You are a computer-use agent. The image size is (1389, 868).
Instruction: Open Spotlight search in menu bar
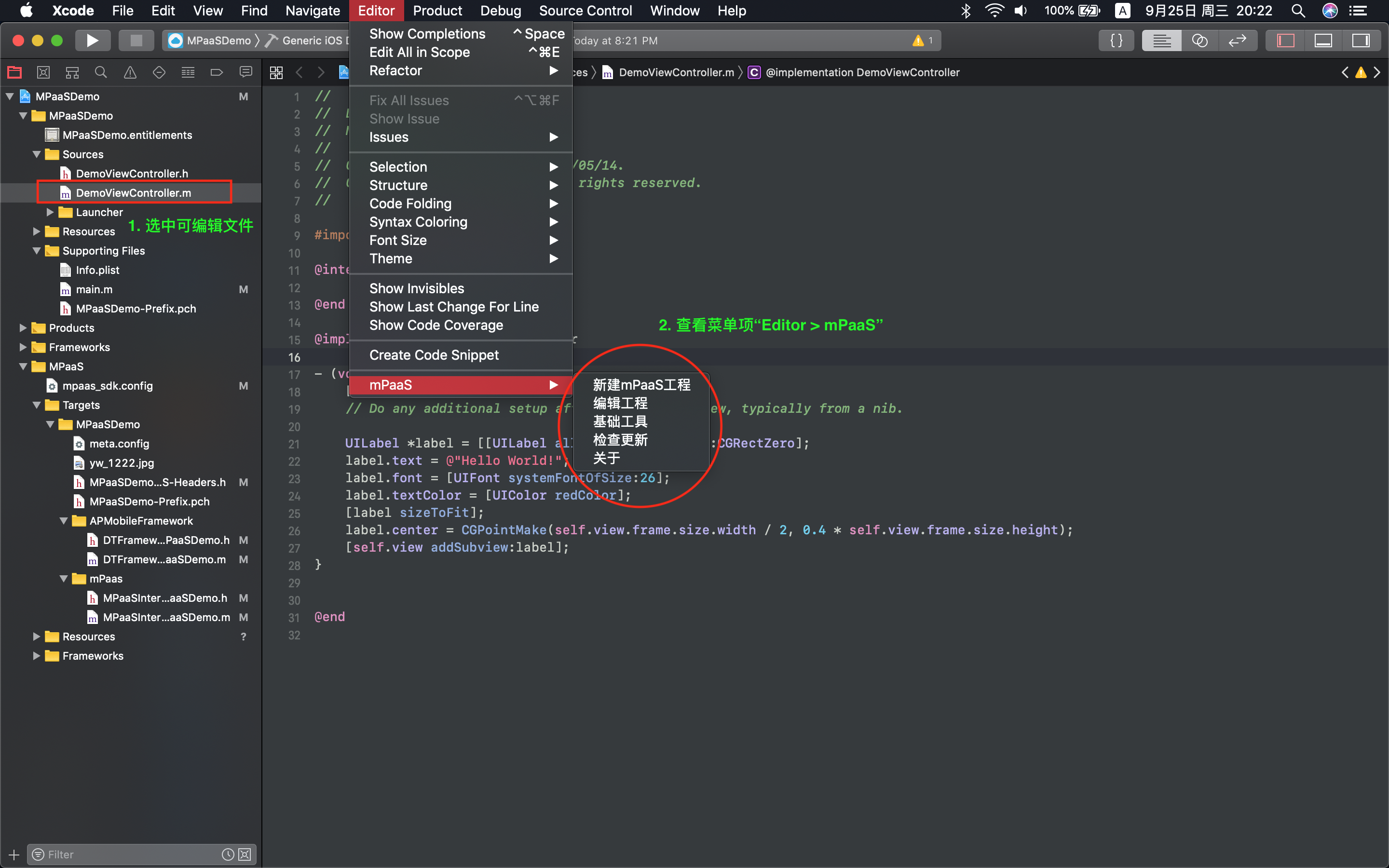[1298, 10]
